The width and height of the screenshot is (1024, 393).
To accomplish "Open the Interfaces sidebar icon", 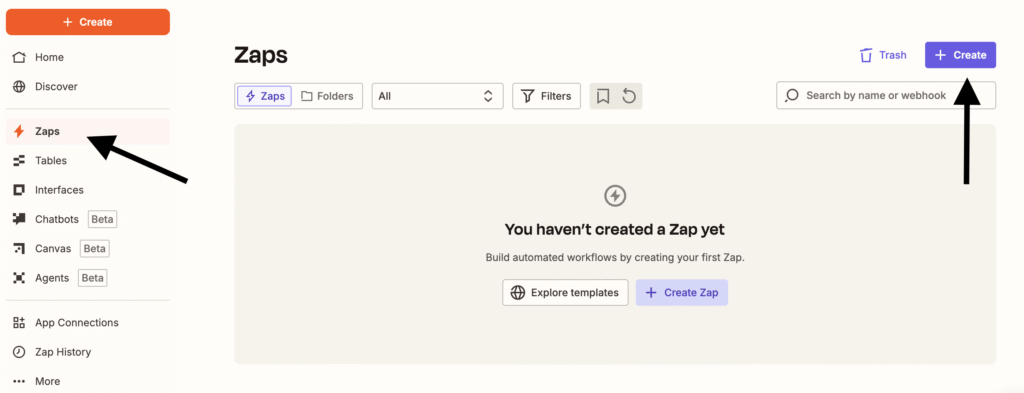I will pyautogui.click(x=19, y=190).
